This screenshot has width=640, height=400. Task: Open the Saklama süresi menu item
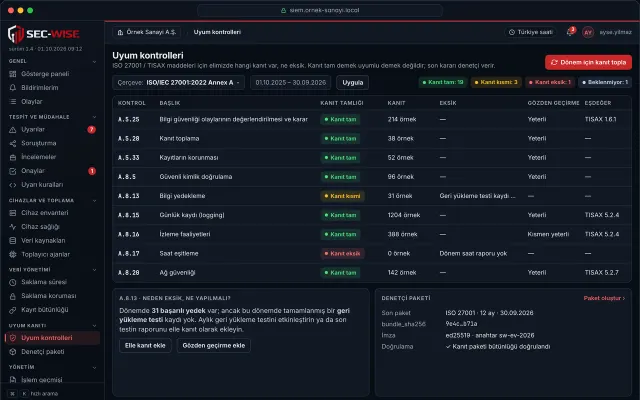coord(52,282)
